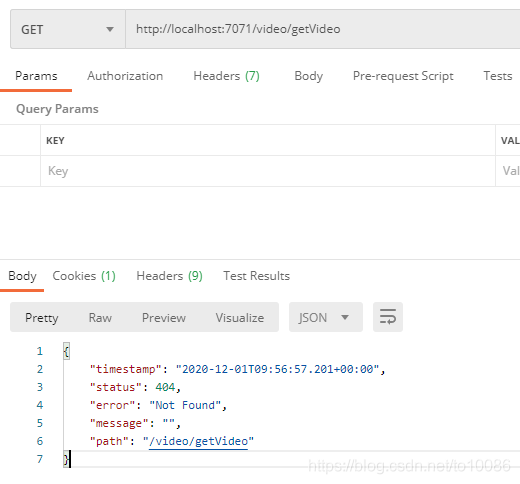Open the Visualize response view
The width and height of the screenshot is (520, 484).
click(x=240, y=317)
